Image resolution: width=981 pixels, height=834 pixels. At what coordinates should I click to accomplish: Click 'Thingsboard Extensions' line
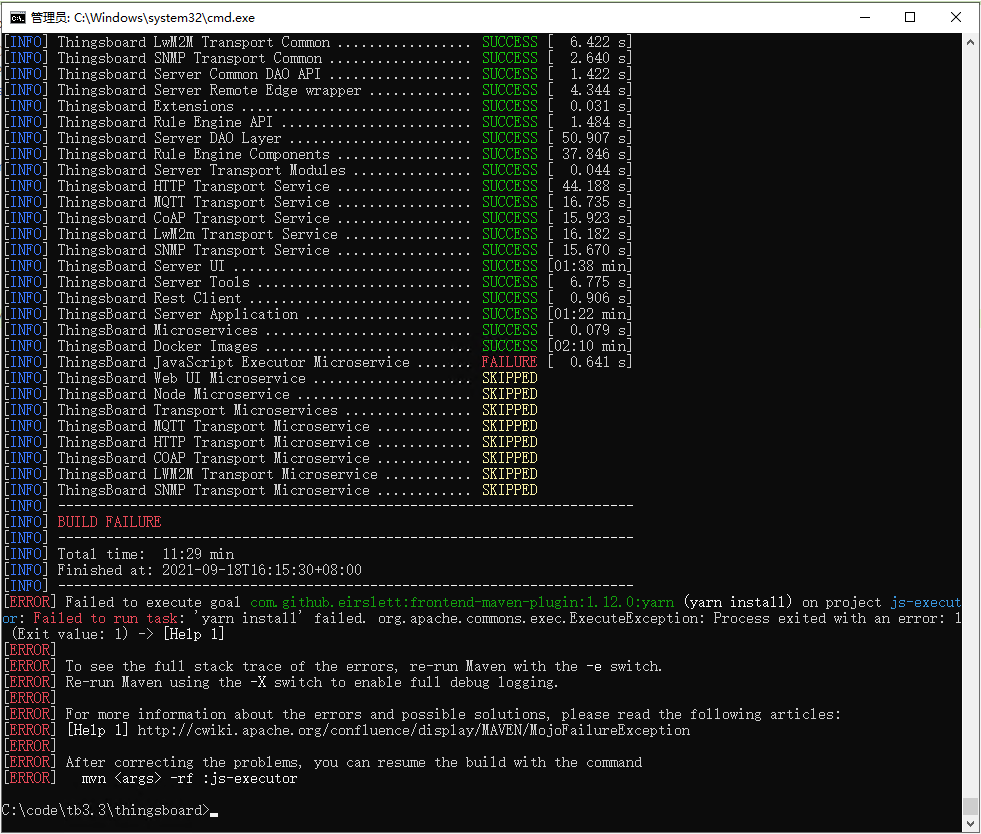318,106
